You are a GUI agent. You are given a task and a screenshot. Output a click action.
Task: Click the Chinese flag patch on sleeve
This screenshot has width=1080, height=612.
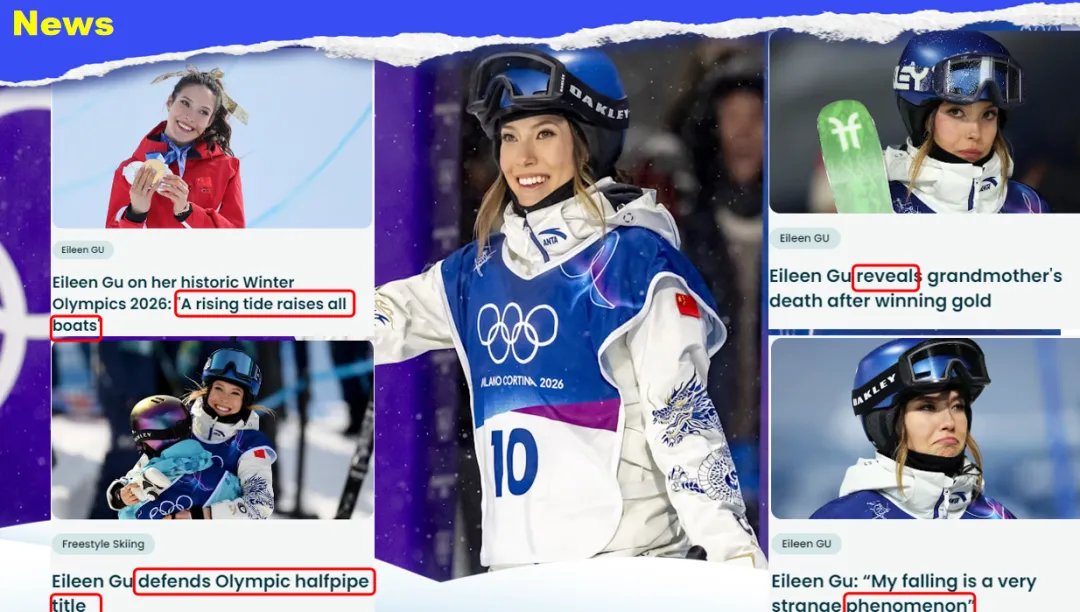point(687,304)
